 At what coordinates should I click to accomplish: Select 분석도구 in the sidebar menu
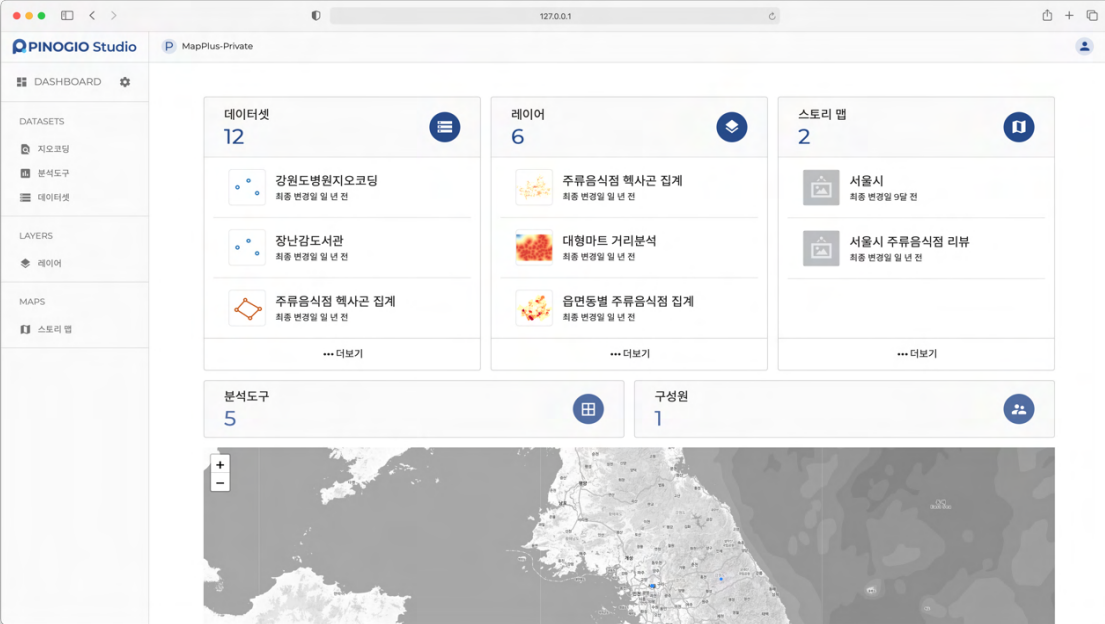tap(53, 173)
